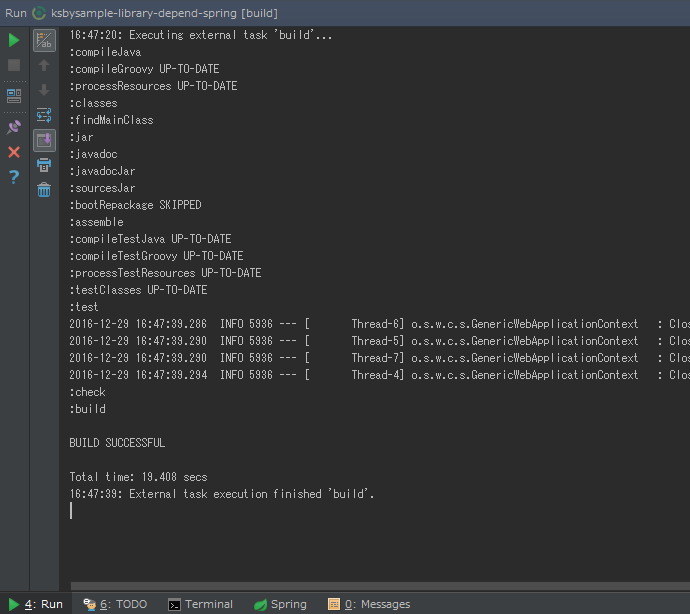690x614 pixels.
Task: Click ':processResources UP-TO-DATE' line
Action: tap(153, 86)
